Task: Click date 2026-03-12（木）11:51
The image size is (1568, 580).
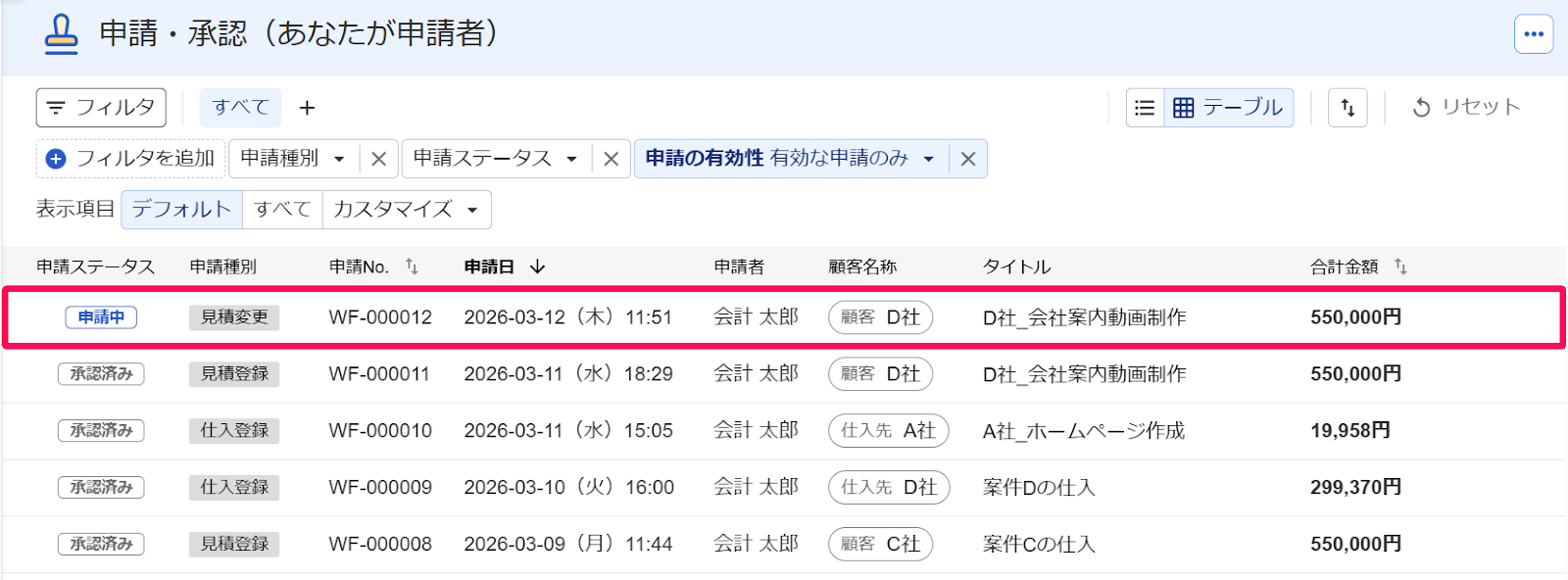Action: [568, 317]
